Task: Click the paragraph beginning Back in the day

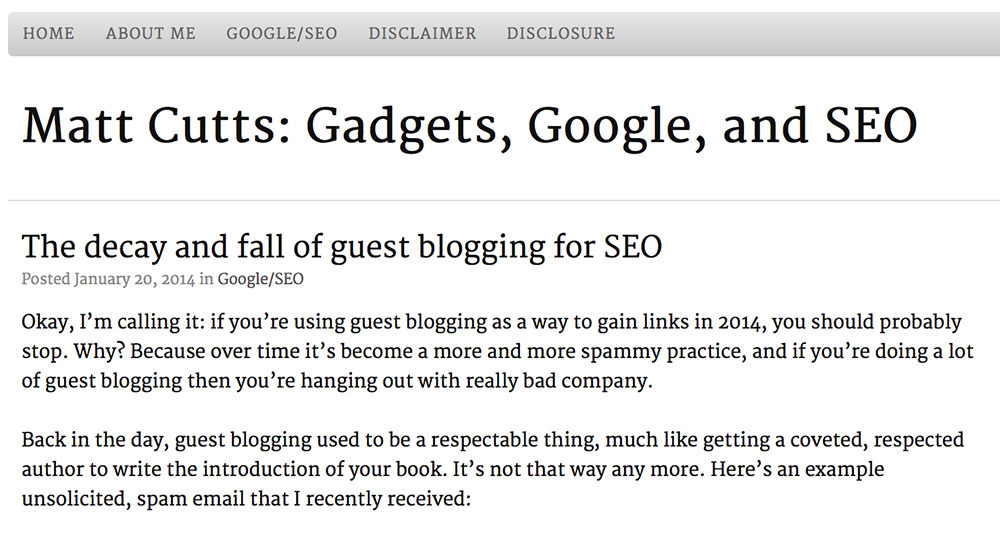Action: pyautogui.click(x=492, y=469)
